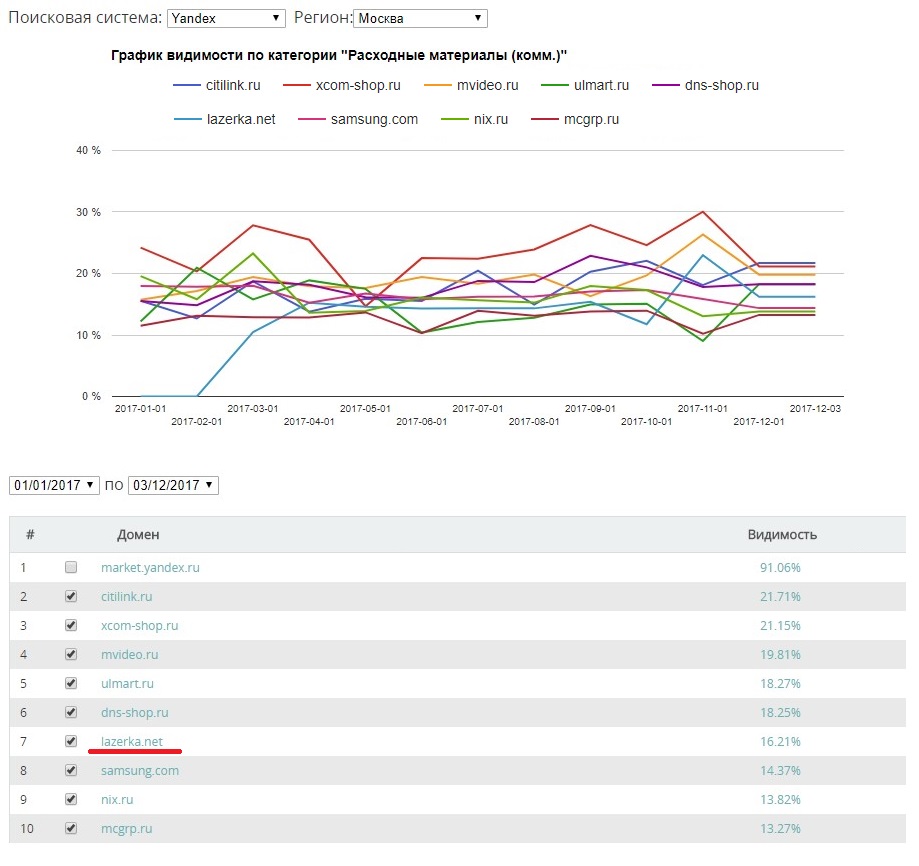Click the Домен column header
919x866 pixels.
138,534
